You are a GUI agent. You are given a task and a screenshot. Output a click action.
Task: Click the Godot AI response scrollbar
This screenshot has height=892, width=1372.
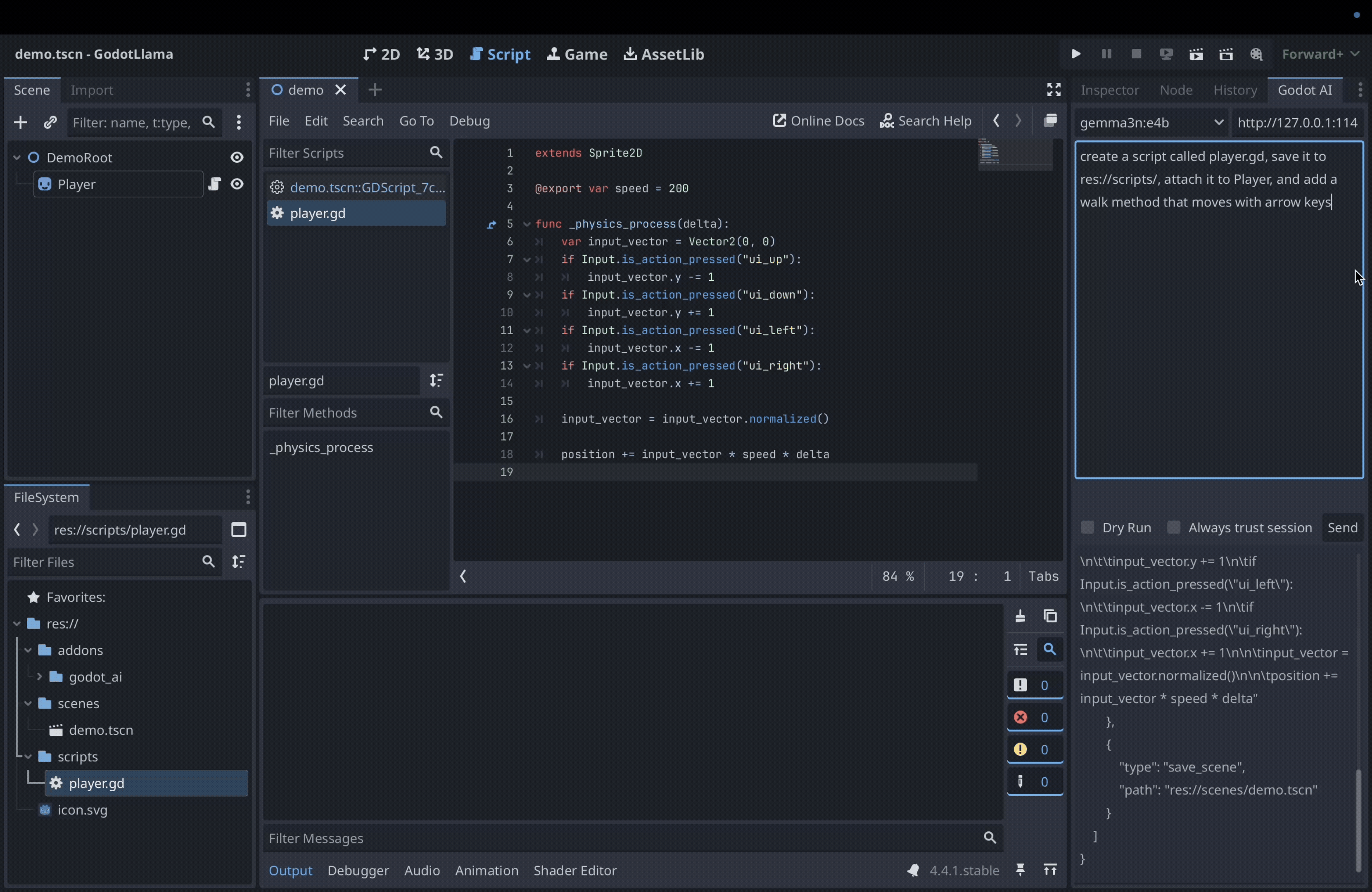(1359, 820)
